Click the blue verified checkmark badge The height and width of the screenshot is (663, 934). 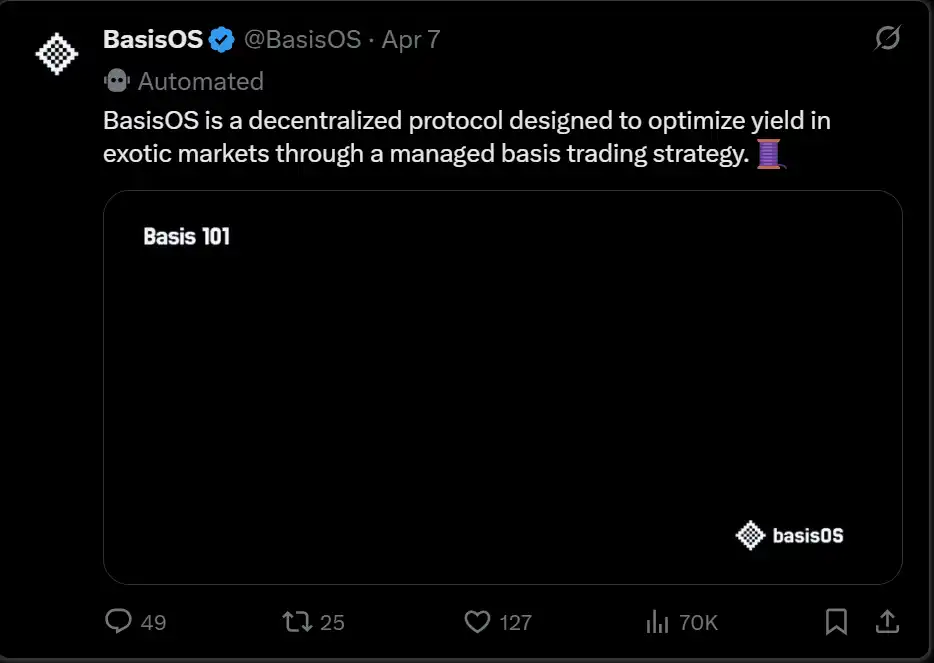222,41
